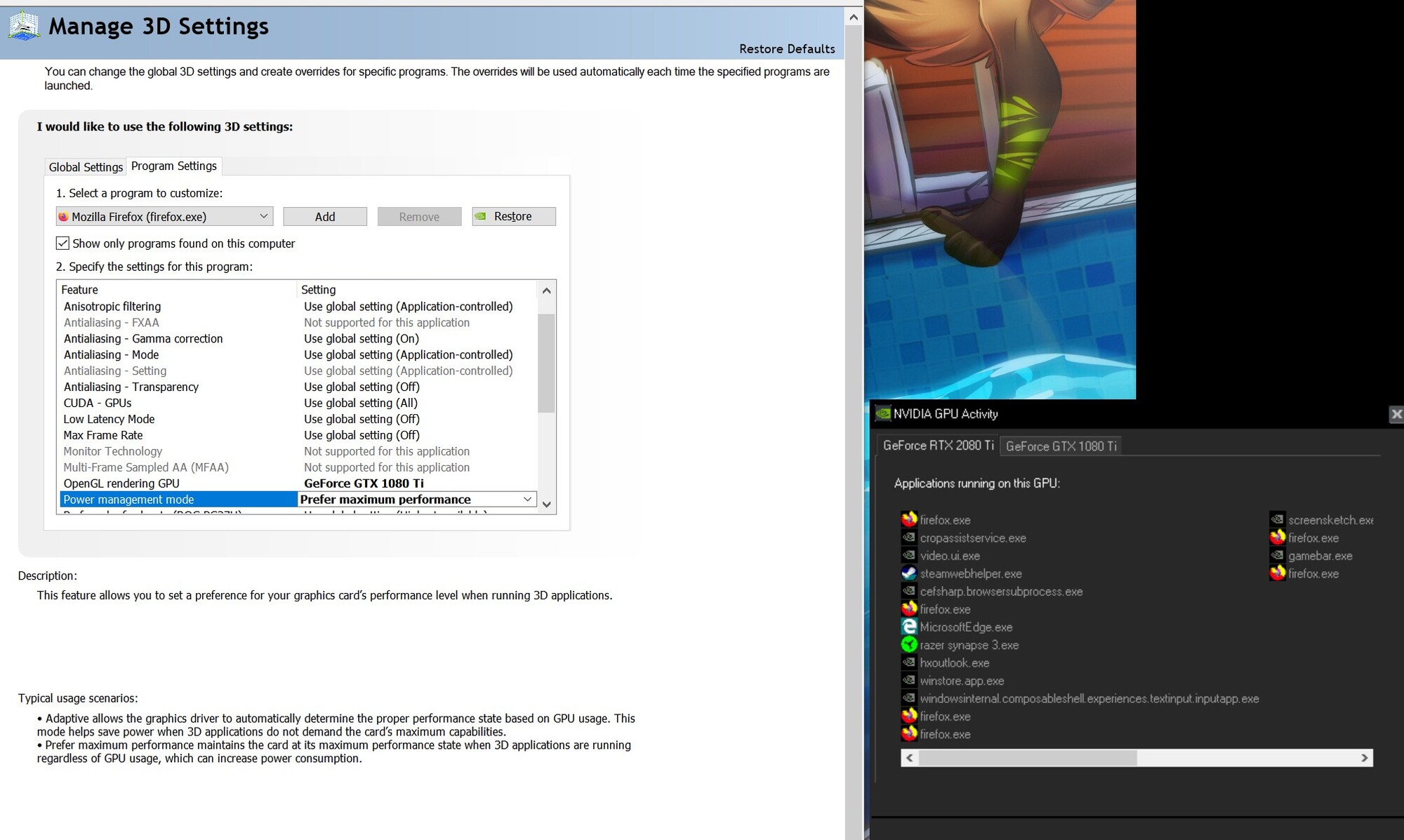Click Restore Defaults link
The image size is (1404, 840).
point(787,49)
